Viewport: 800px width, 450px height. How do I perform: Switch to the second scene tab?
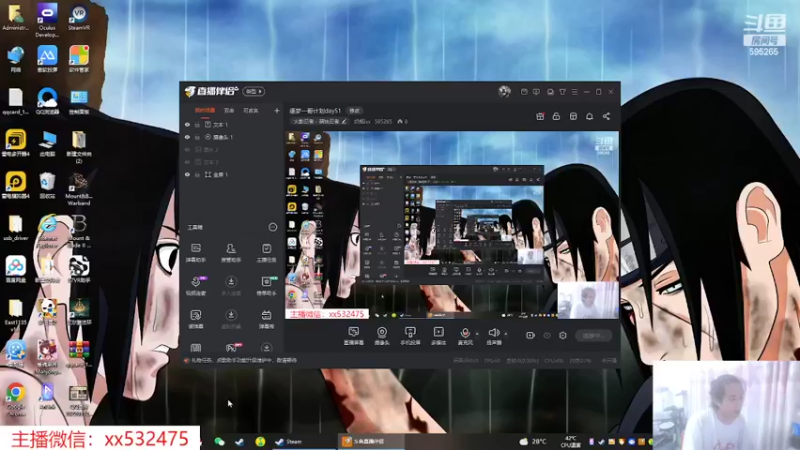[x=229, y=110]
